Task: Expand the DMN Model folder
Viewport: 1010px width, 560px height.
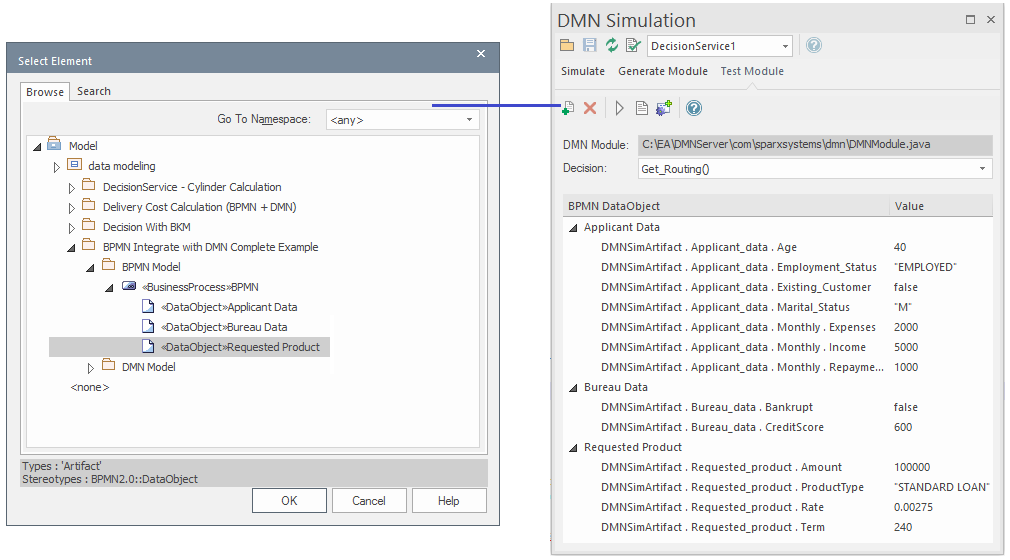Action: [91, 368]
